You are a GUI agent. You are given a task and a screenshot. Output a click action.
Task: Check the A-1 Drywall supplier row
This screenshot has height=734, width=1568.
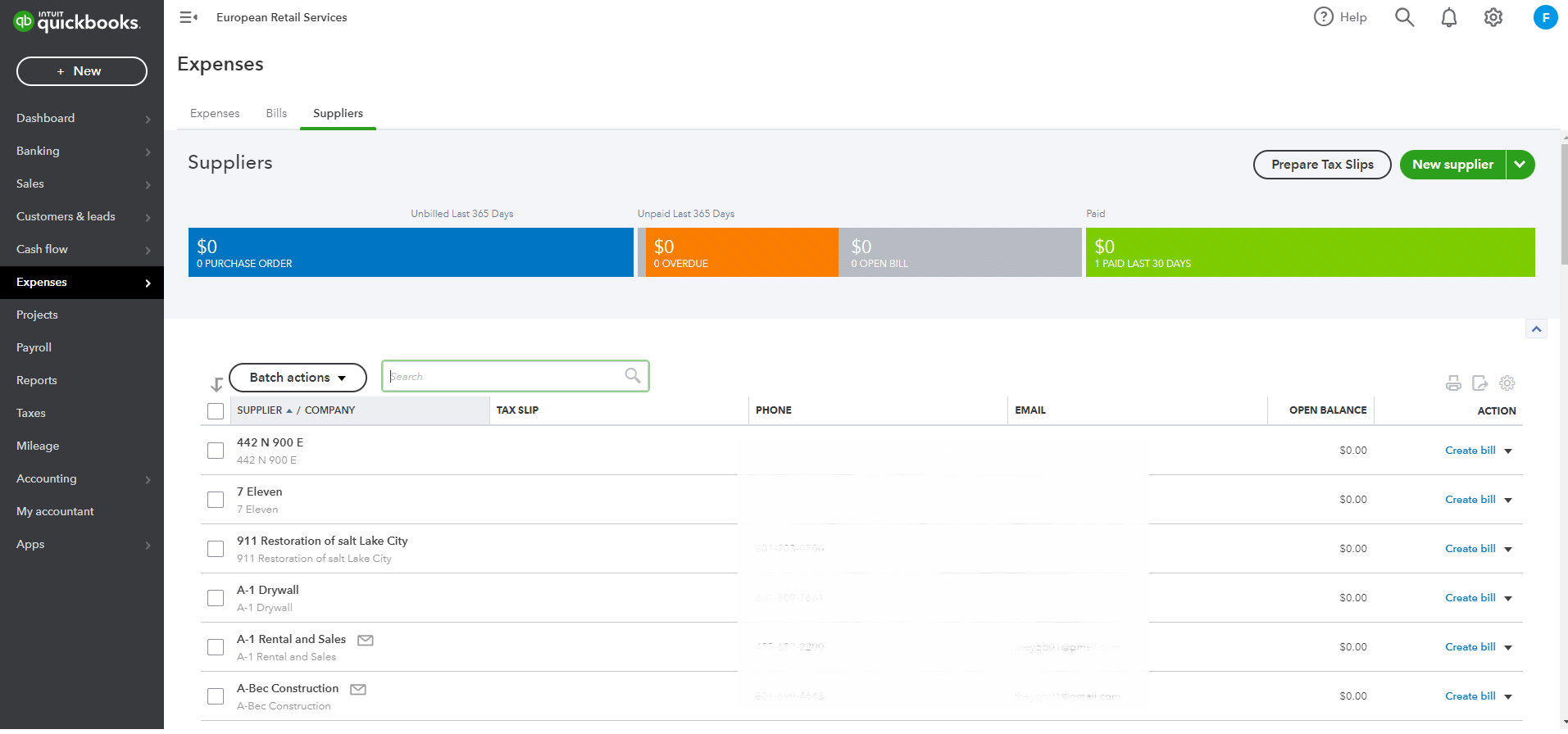pos(216,598)
